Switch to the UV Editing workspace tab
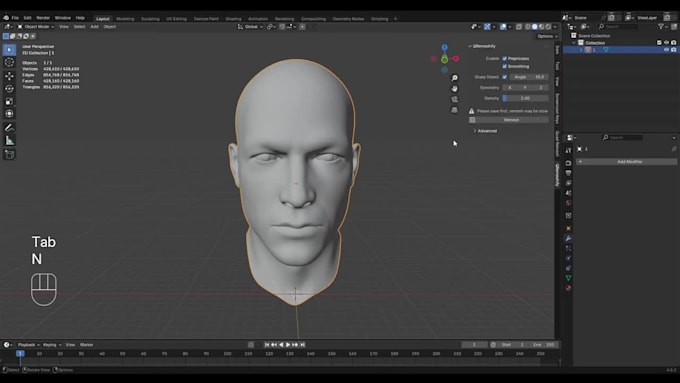Image resolution: width=680 pixels, height=383 pixels. [x=176, y=19]
